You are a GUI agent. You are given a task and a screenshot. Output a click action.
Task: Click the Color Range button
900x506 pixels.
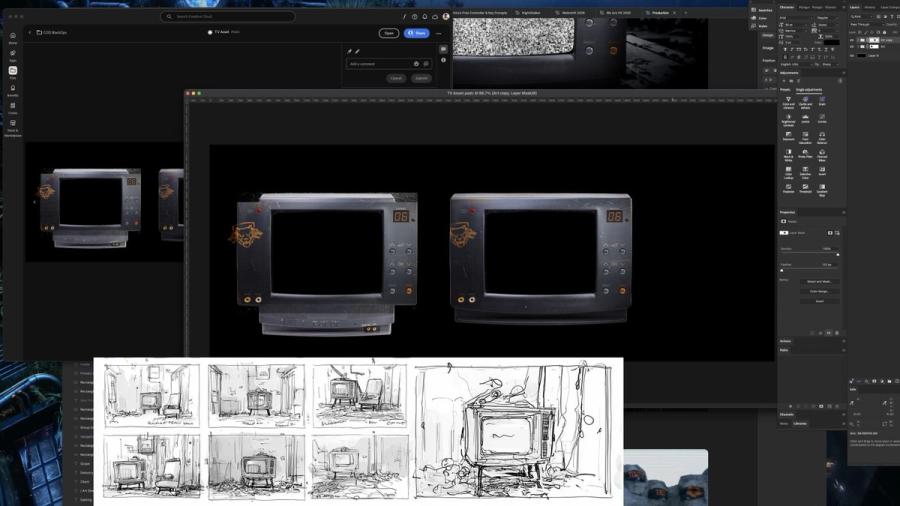[x=820, y=291]
